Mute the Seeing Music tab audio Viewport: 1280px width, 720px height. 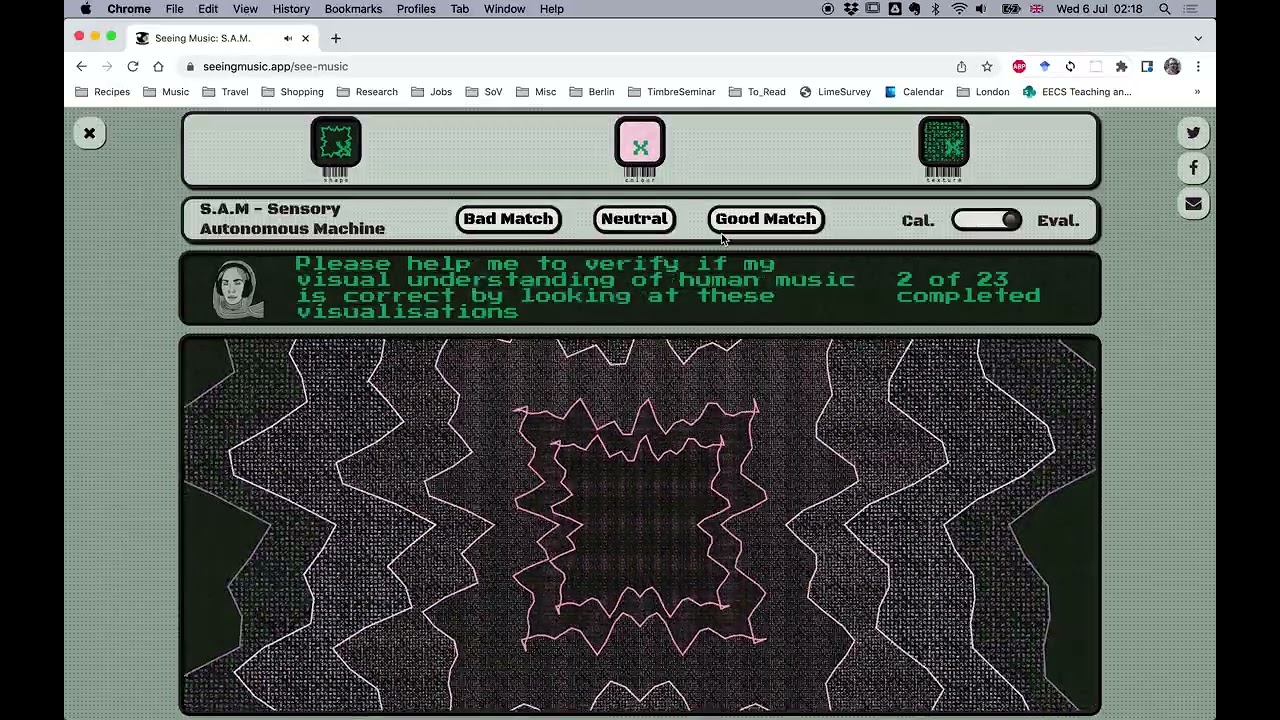coord(288,38)
